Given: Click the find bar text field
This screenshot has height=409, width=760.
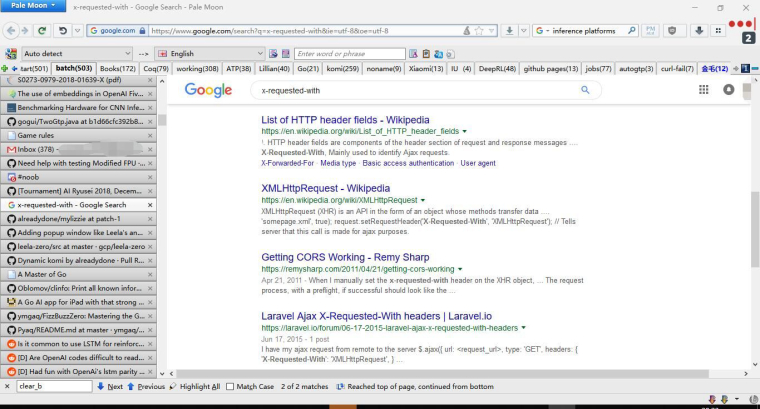Looking at the screenshot, I should (54, 386).
